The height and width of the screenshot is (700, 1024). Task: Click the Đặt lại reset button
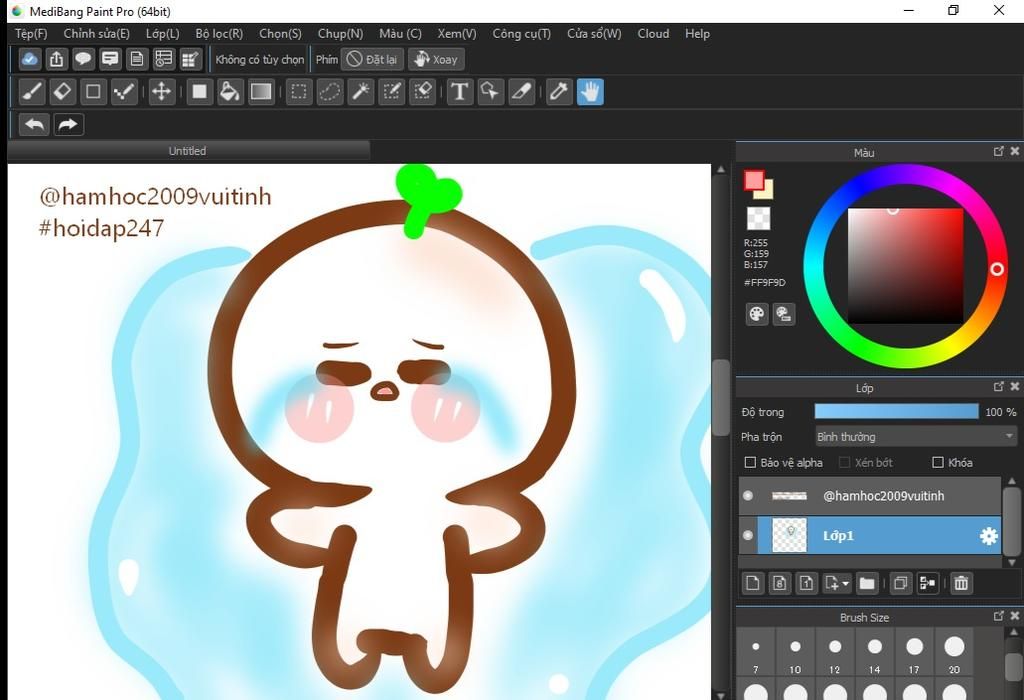coord(372,59)
